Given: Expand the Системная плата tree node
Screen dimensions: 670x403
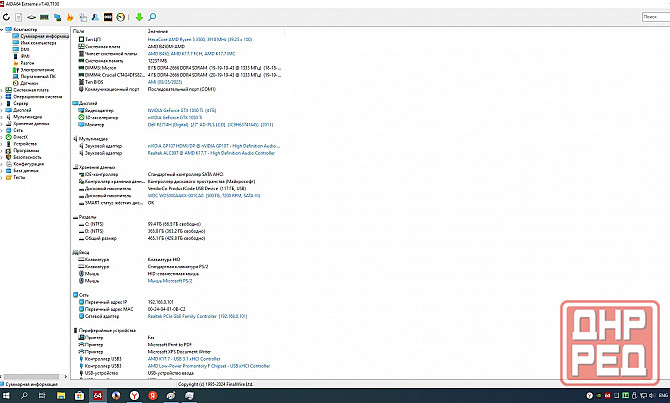Looking at the screenshot, I should tap(4, 88).
